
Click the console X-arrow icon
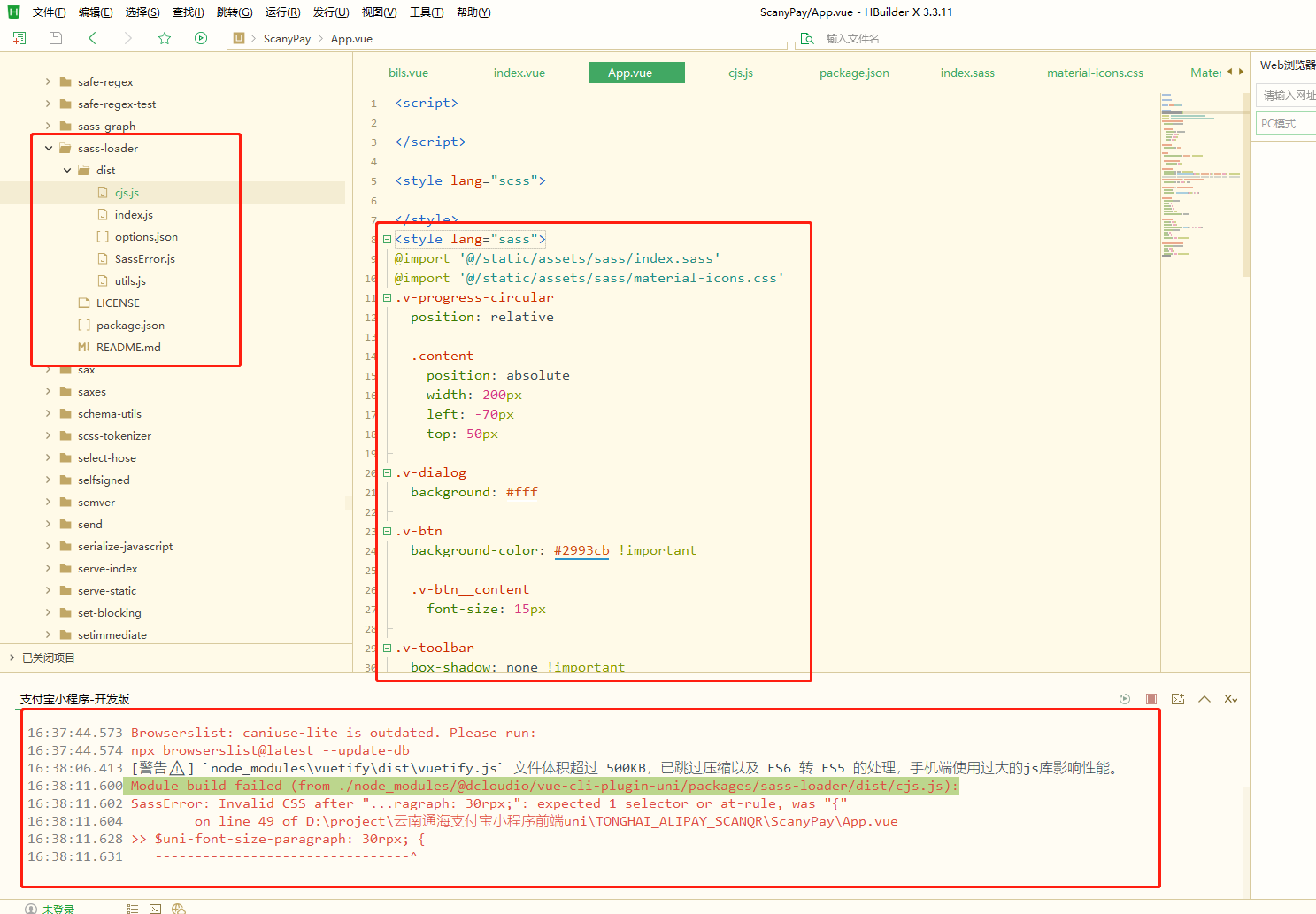[x=1231, y=699]
